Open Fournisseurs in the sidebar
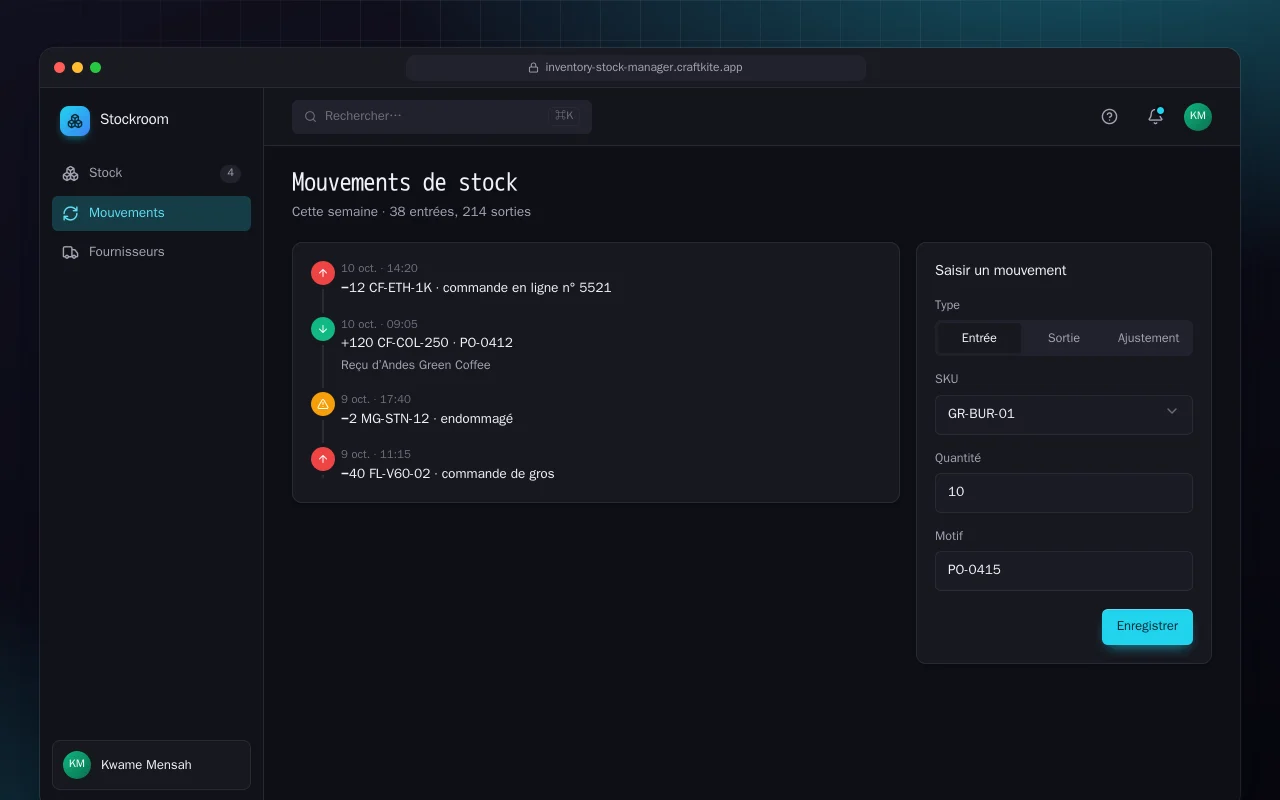 click(151, 252)
